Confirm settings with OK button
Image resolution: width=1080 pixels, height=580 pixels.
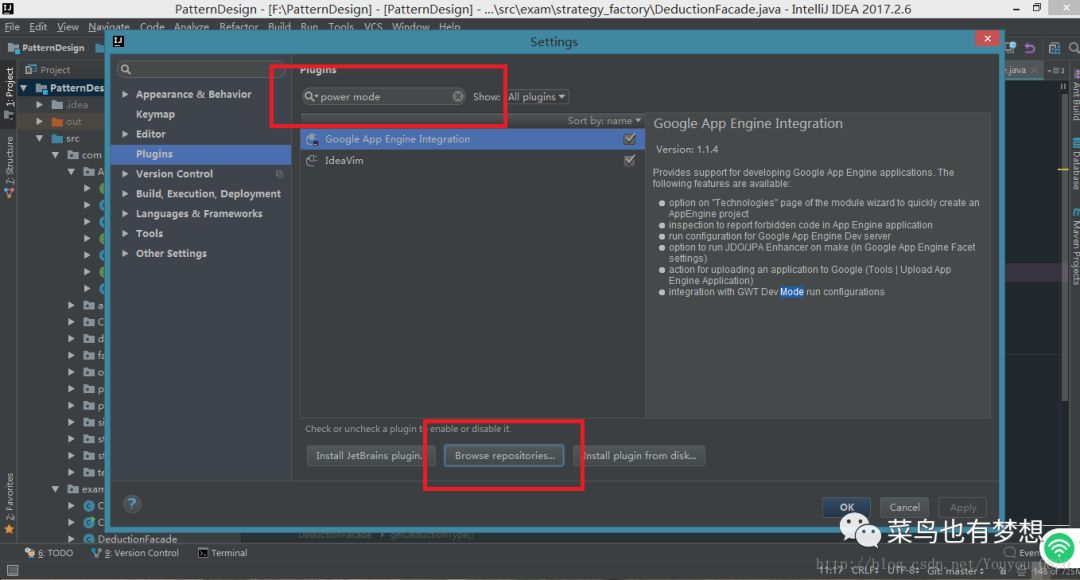(847, 508)
